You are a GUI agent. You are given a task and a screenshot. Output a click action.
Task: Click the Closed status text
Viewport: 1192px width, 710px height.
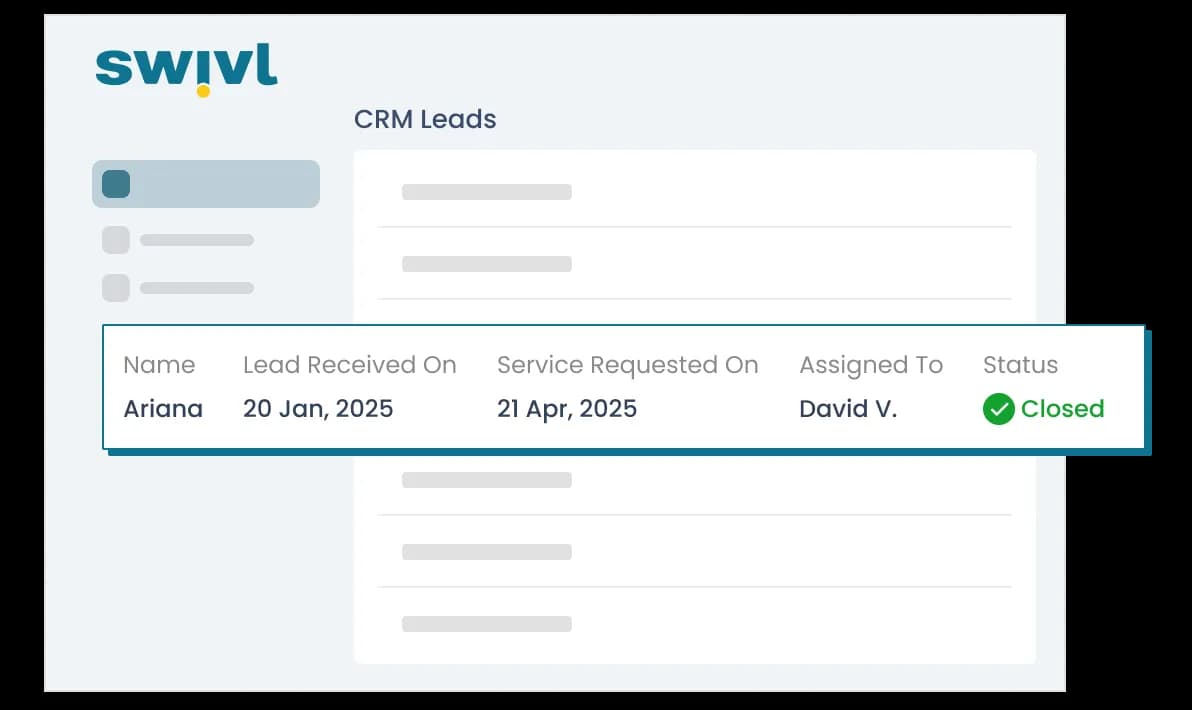[x=1062, y=409]
